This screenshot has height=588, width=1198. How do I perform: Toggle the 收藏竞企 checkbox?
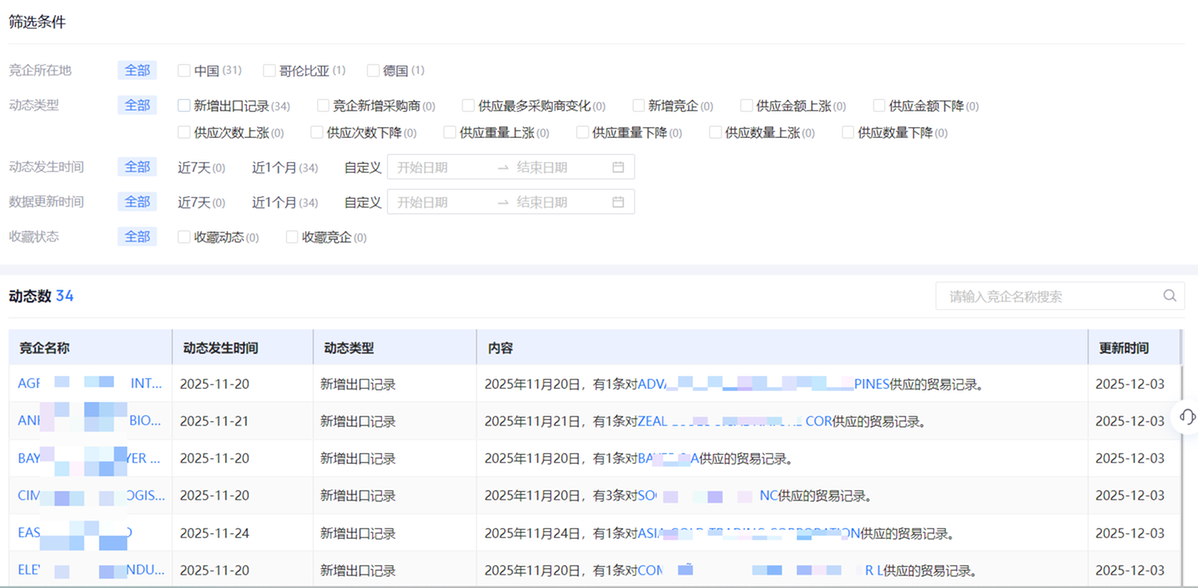click(x=292, y=238)
